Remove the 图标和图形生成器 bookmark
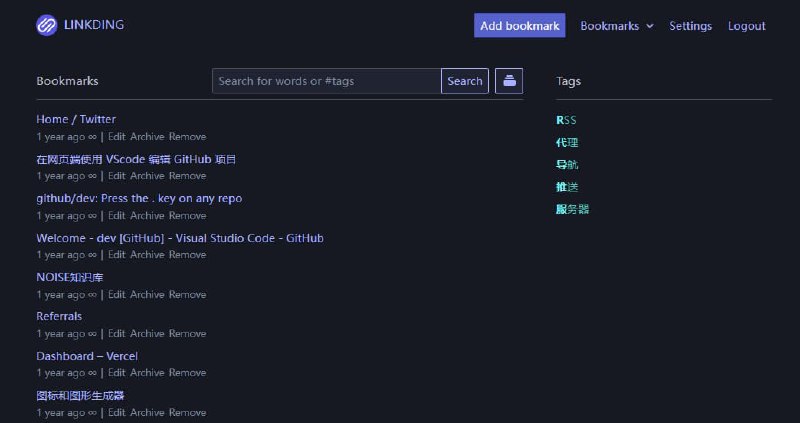Image resolution: width=800 pixels, height=423 pixels. pos(188,413)
